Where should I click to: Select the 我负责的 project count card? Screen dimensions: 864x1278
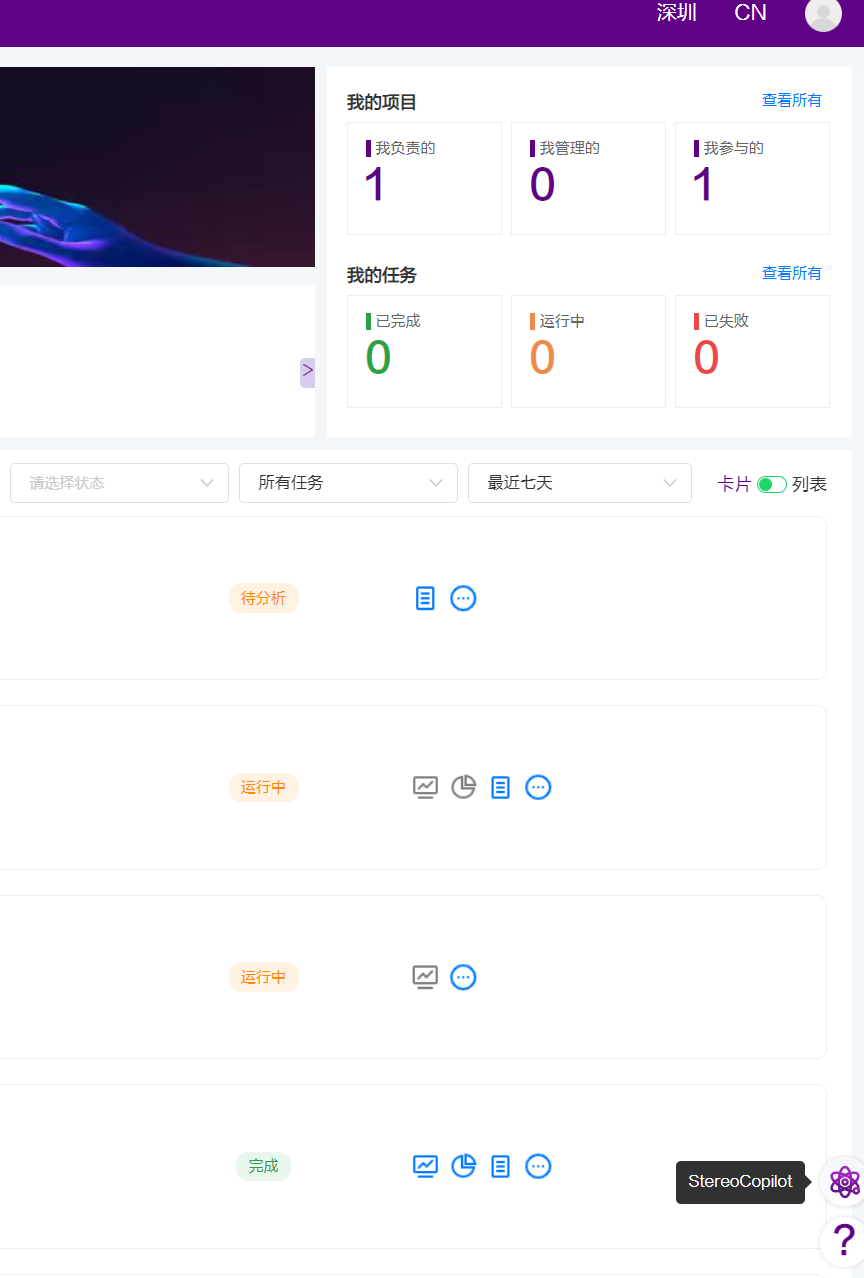[424, 178]
